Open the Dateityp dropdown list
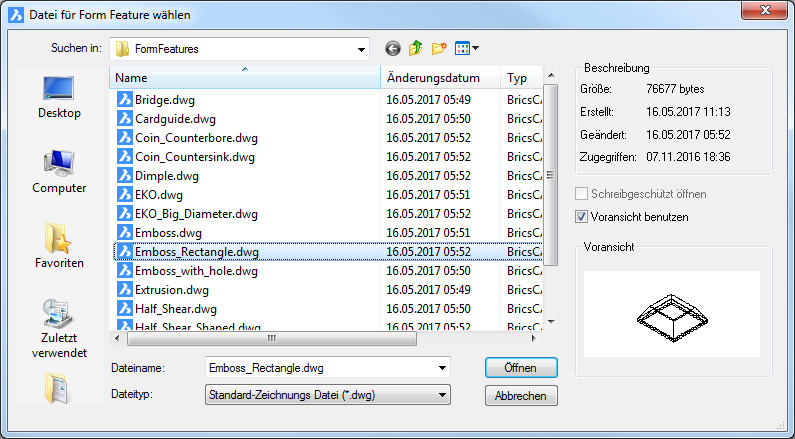Viewport: 795px width, 439px height. pos(442,396)
